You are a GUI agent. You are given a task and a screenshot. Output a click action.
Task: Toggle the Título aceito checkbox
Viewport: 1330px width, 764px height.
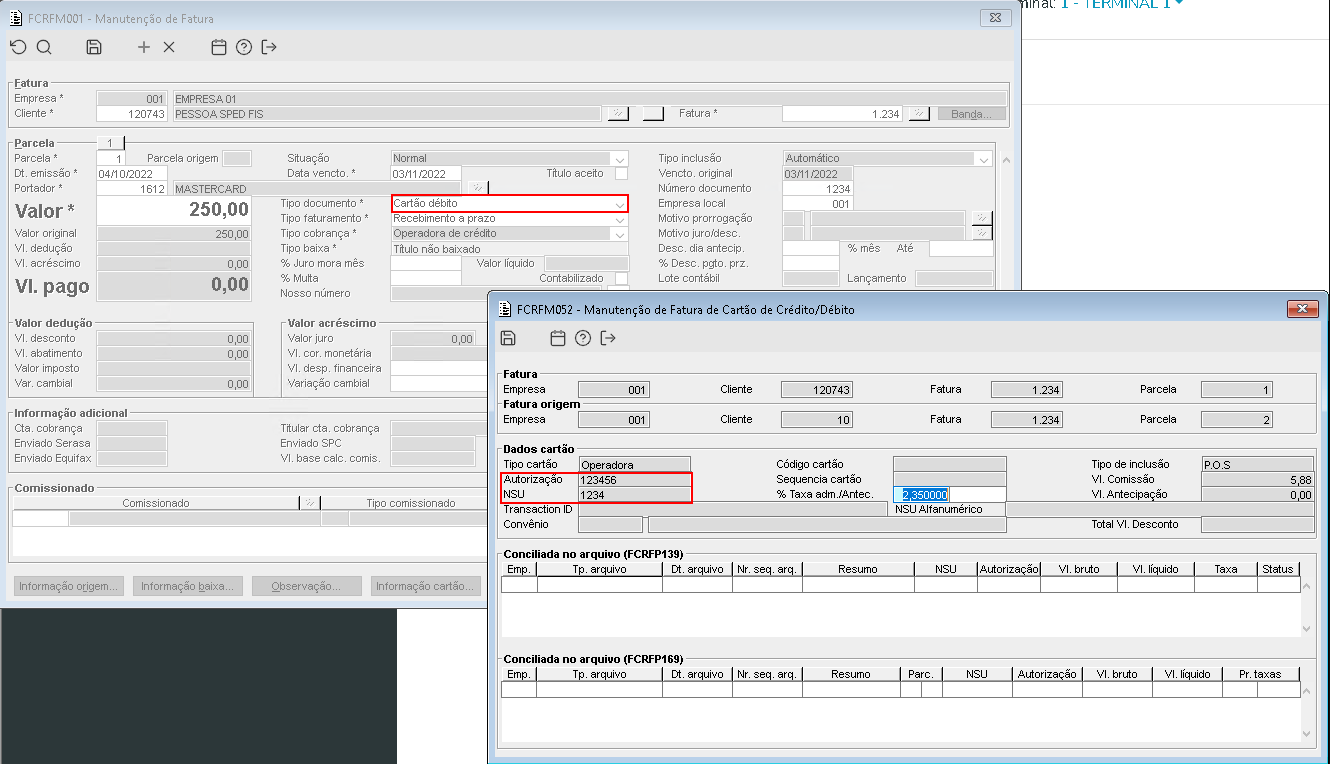(x=621, y=173)
